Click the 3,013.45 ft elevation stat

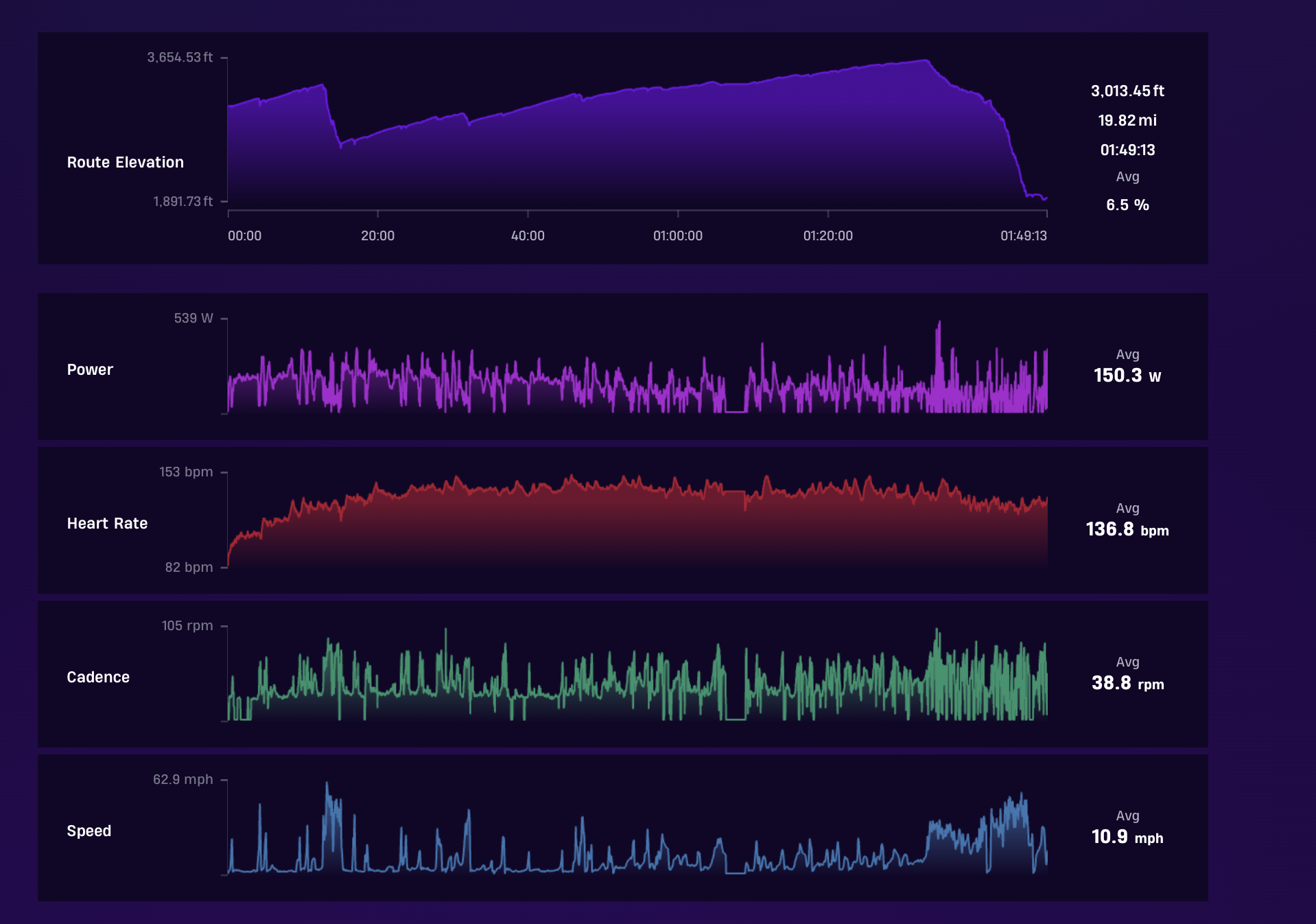click(x=1127, y=91)
